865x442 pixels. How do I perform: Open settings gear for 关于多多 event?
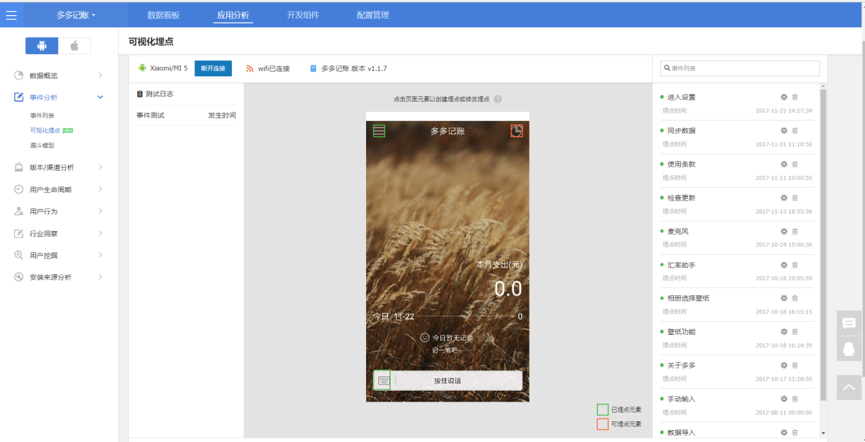784,365
